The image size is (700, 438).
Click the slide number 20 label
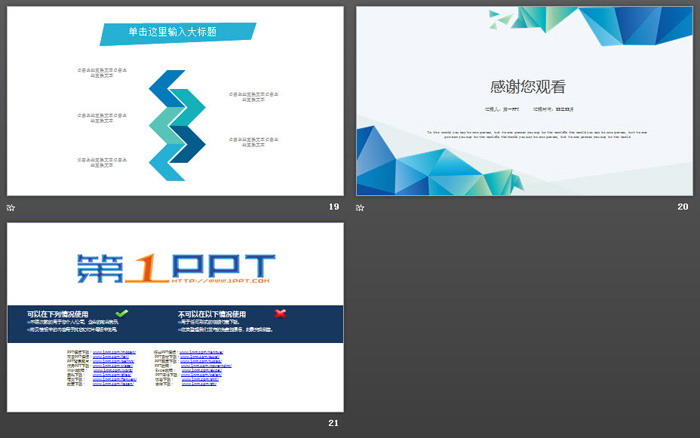683,207
